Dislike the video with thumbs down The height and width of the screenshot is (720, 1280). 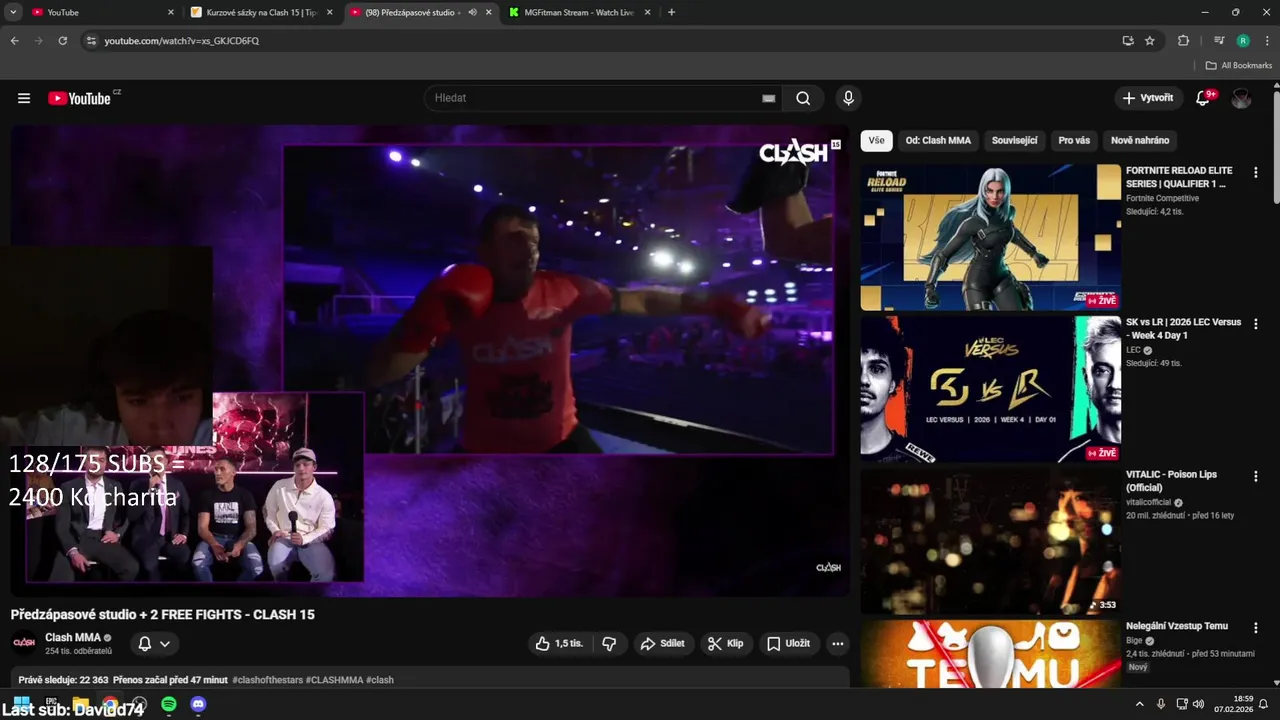click(609, 643)
